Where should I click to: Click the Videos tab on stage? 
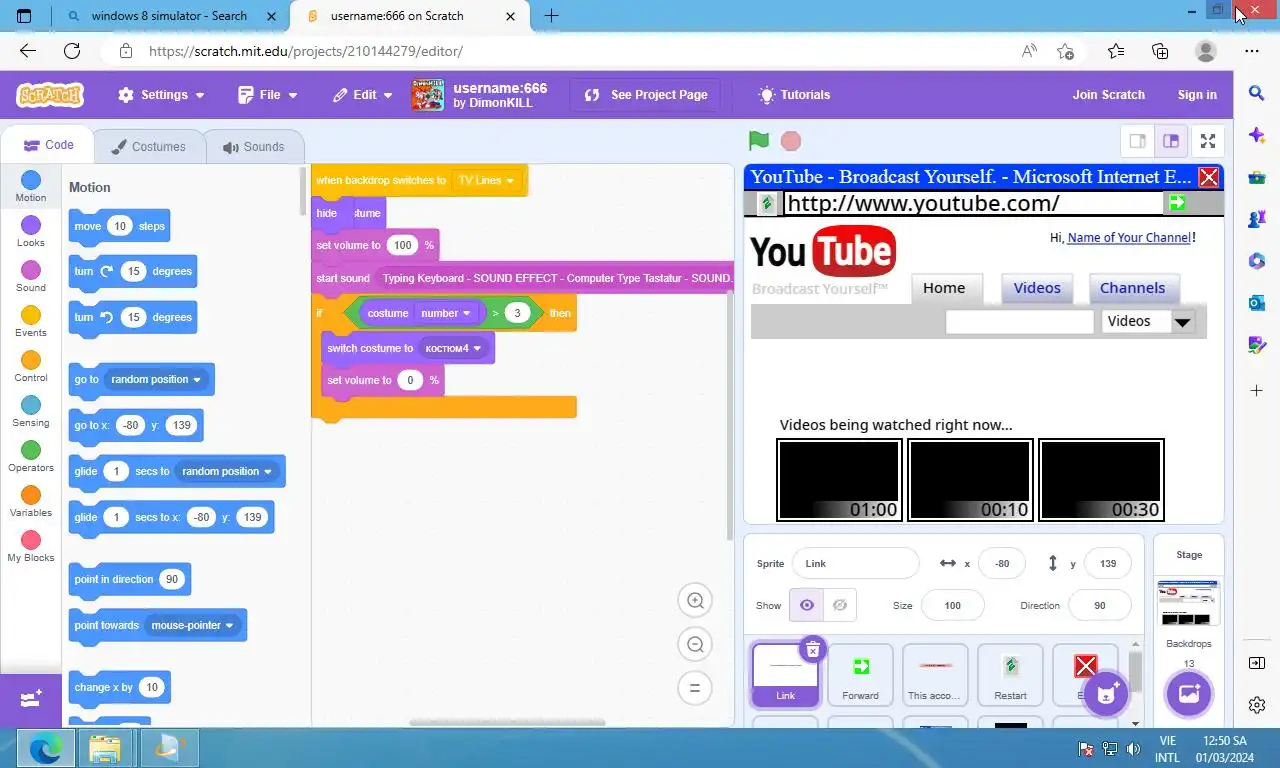point(1037,288)
